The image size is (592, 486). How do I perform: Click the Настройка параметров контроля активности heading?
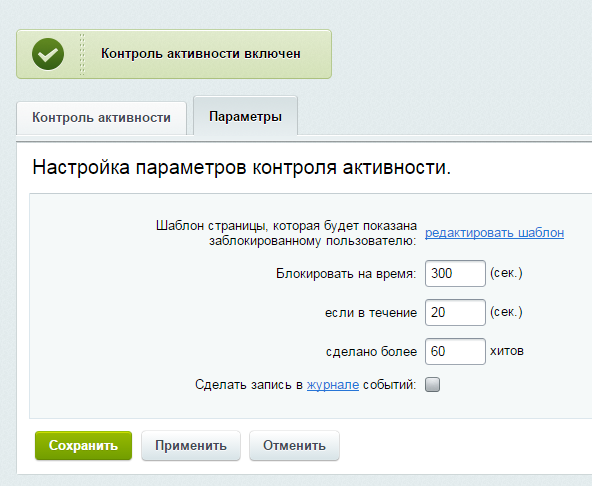point(242,167)
